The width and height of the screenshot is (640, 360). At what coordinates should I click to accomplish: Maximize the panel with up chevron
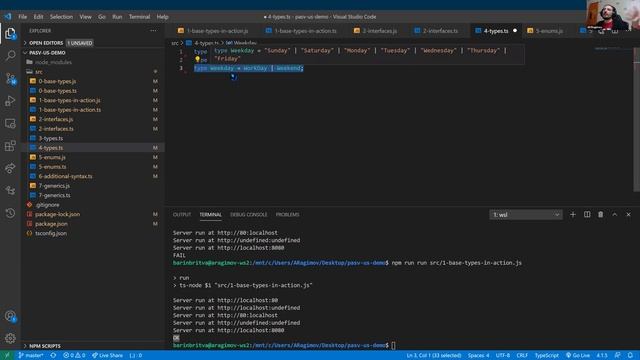coord(615,215)
